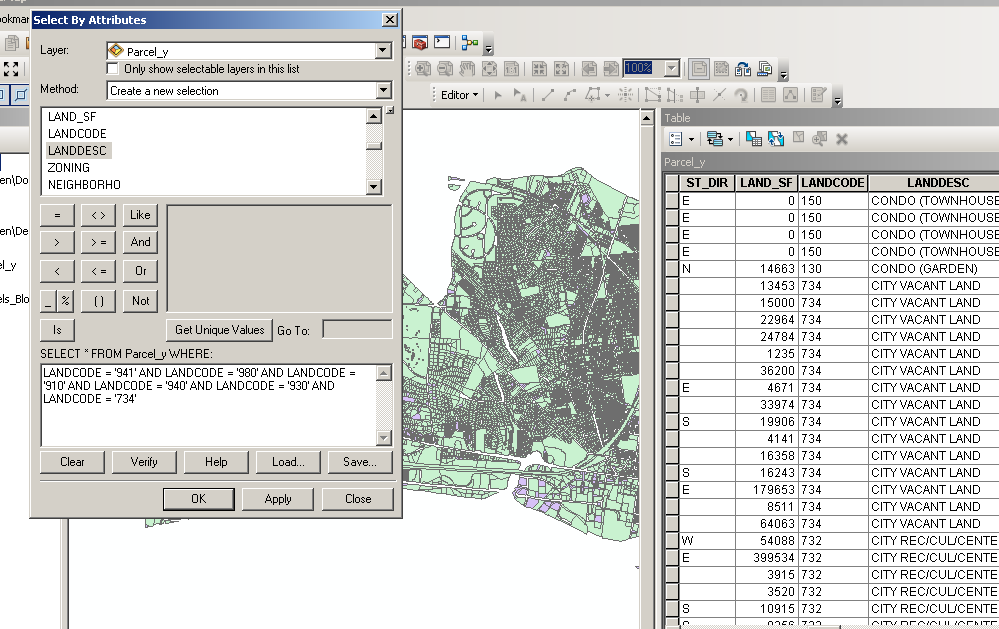Click Switch Selection icon in Table toolbar
The height and width of the screenshot is (629, 999).
tap(776, 139)
